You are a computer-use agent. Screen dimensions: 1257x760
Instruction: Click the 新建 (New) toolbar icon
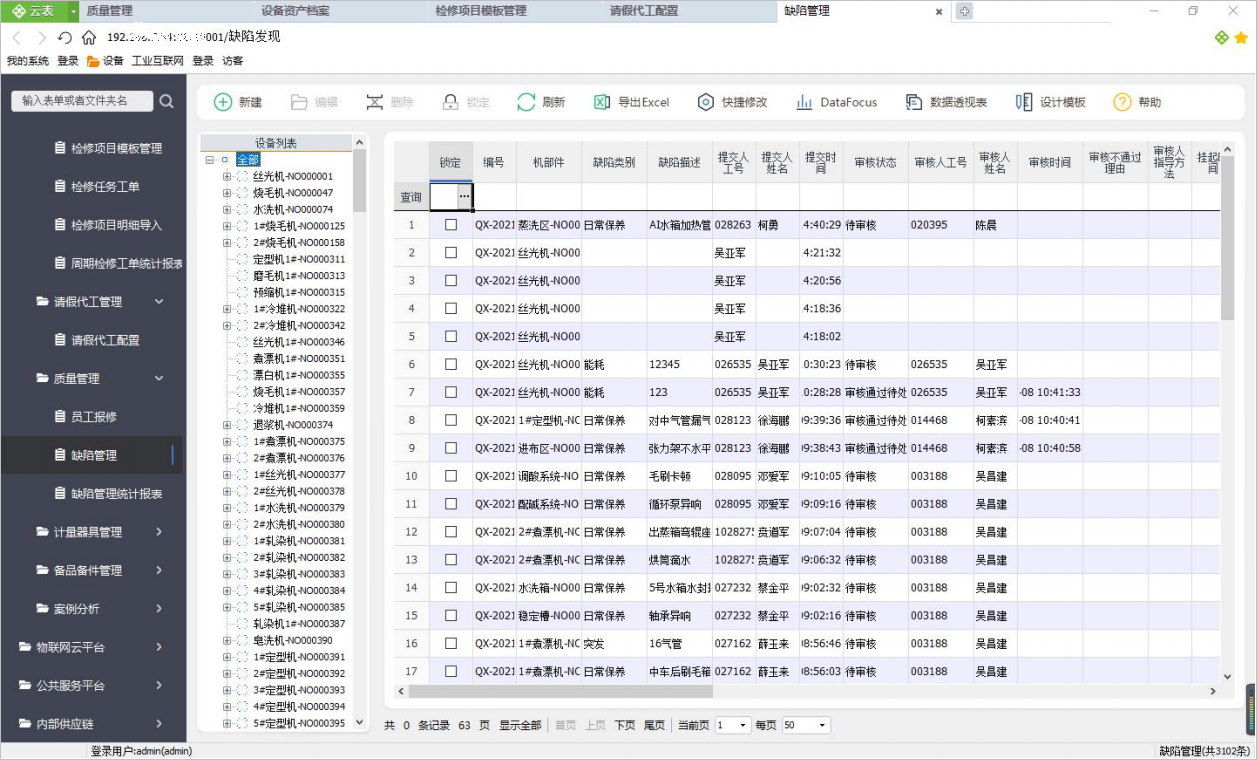(223, 102)
